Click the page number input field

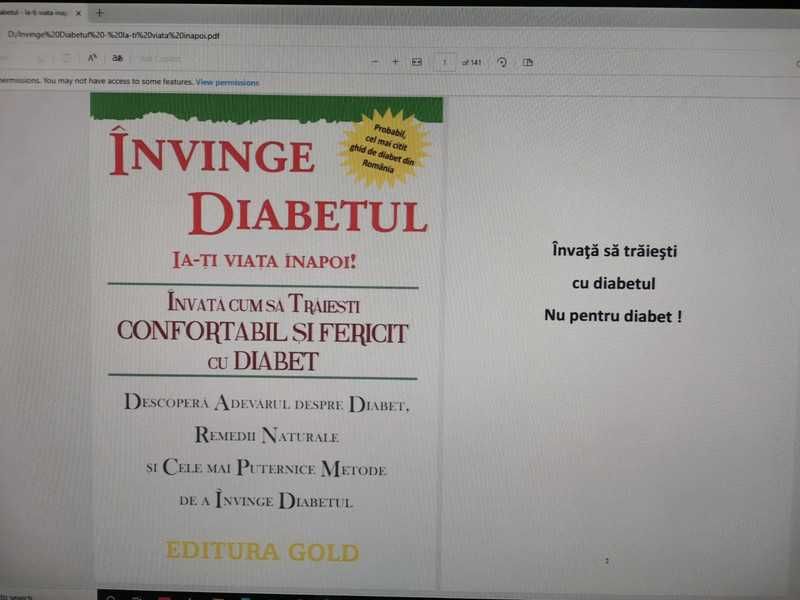[x=444, y=62]
